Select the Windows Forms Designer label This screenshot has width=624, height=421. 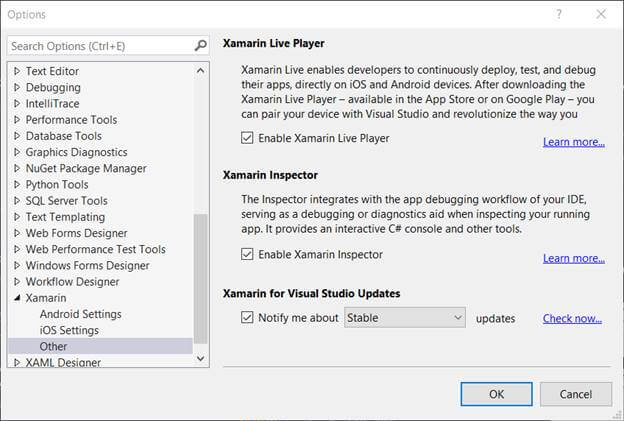coord(88,265)
